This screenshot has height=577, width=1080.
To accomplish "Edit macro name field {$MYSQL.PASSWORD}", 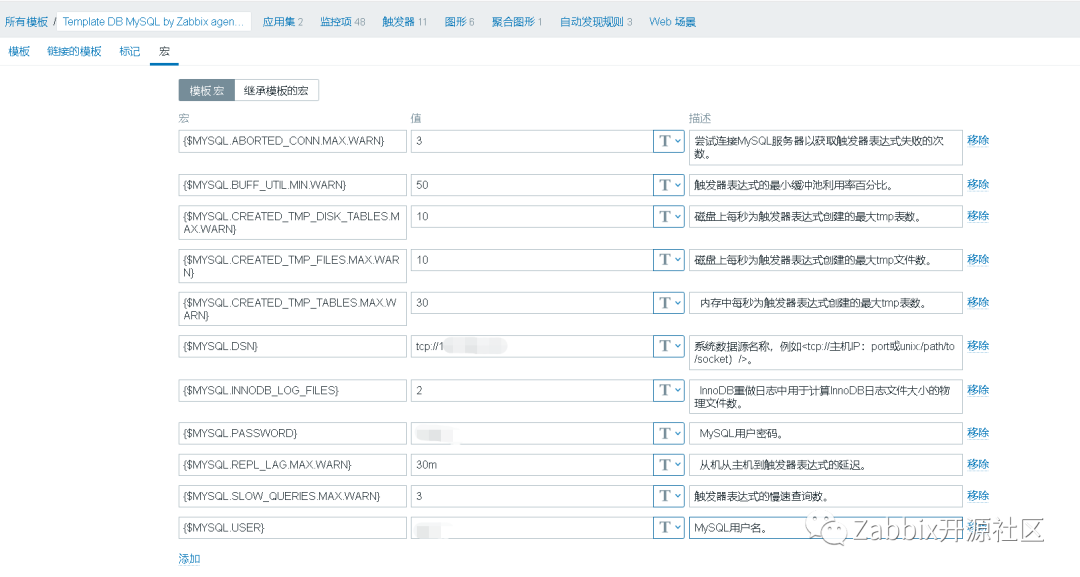I will (292, 433).
